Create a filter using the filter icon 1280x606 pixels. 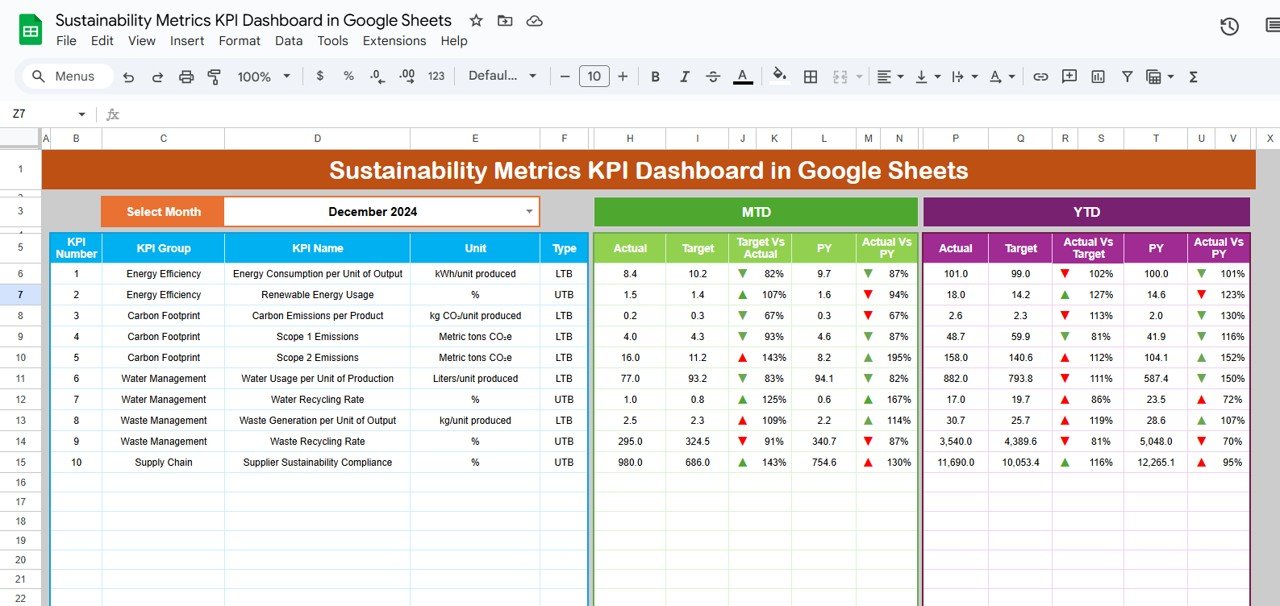coord(1126,76)
